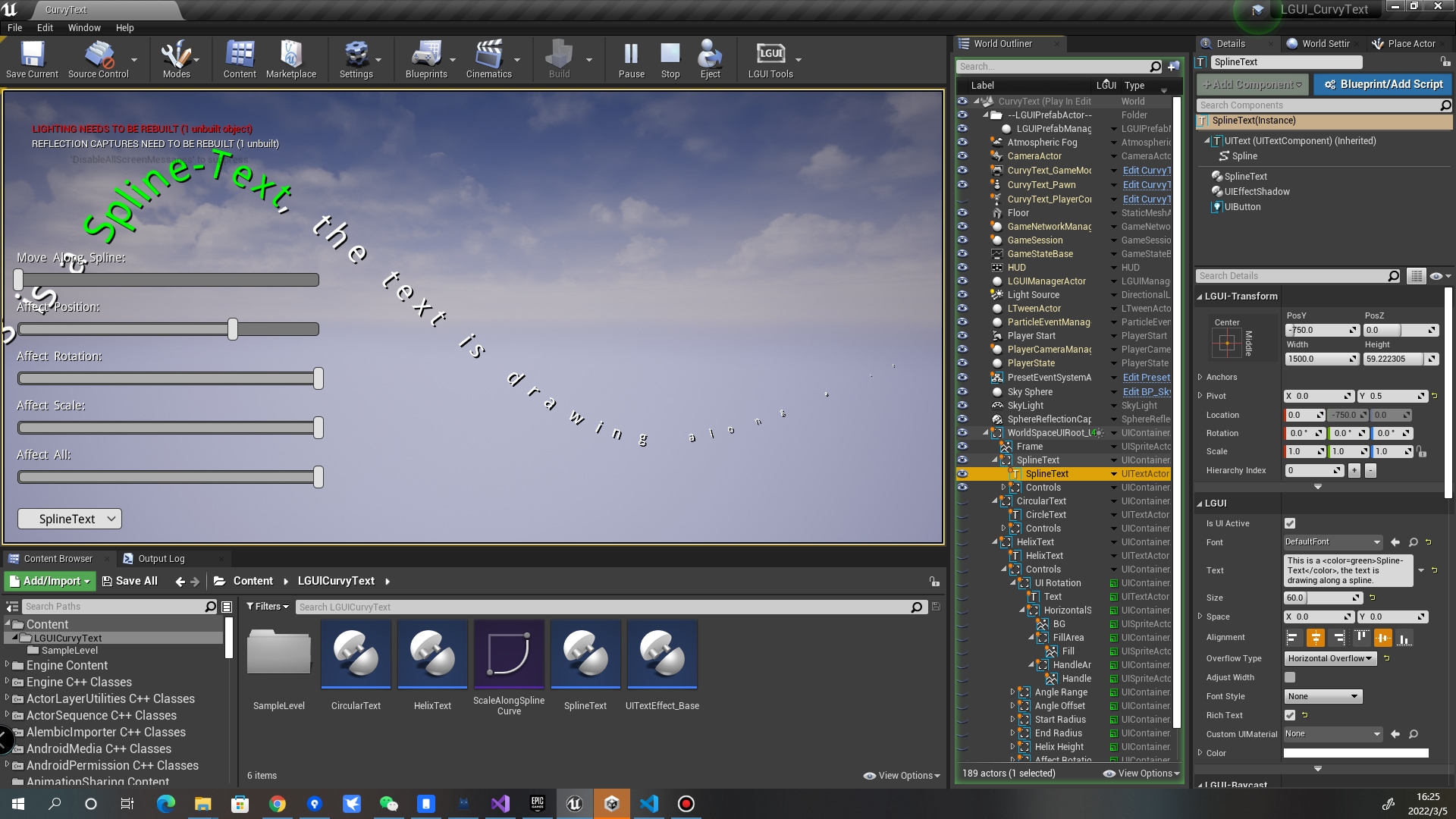Expand the CircularText container in World Outliner
The height and width of the screenshot is (819, 1456).
click(x=995, y=500)
